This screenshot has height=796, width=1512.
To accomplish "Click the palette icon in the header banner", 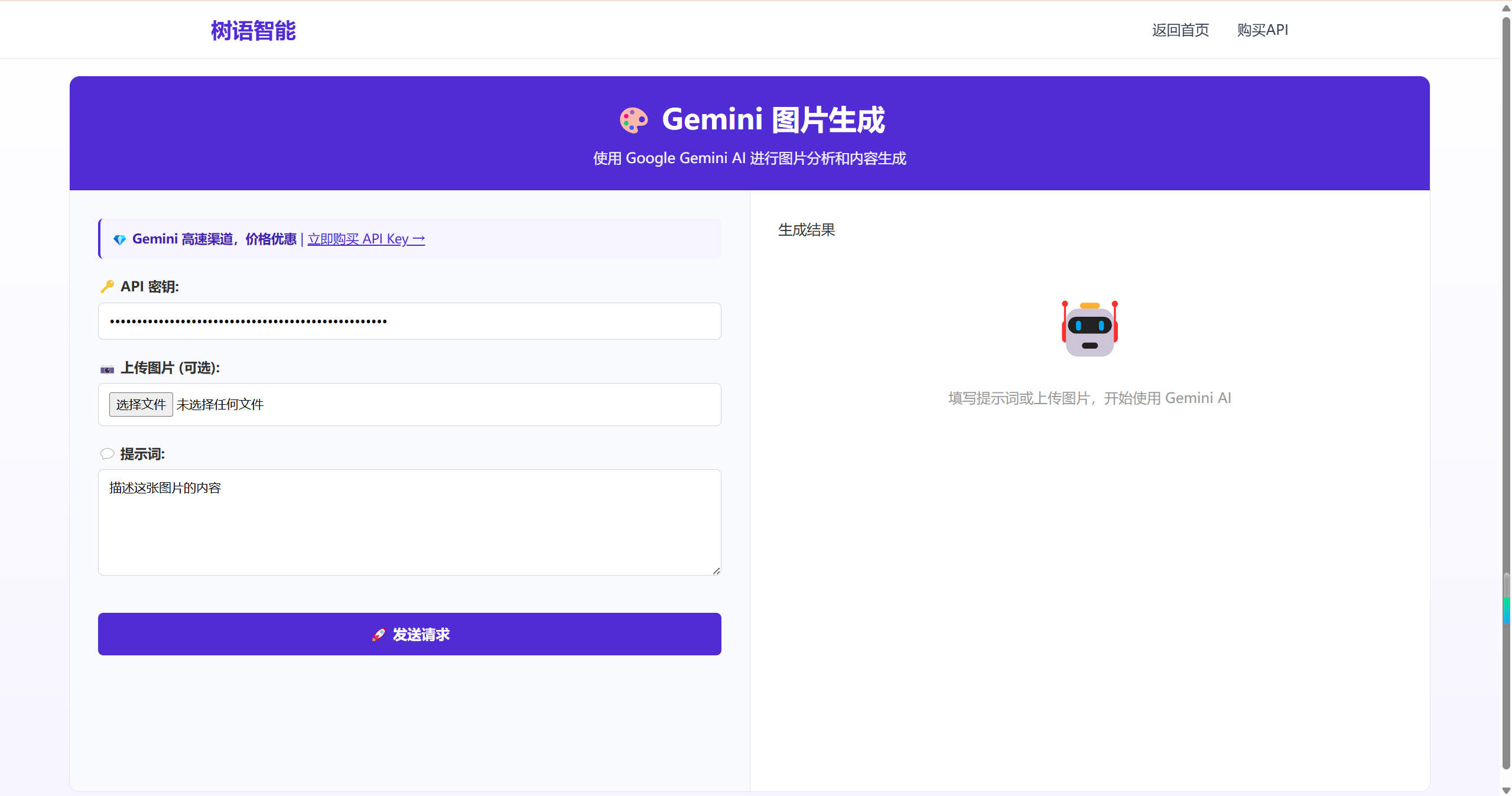I will click(633, 119).
